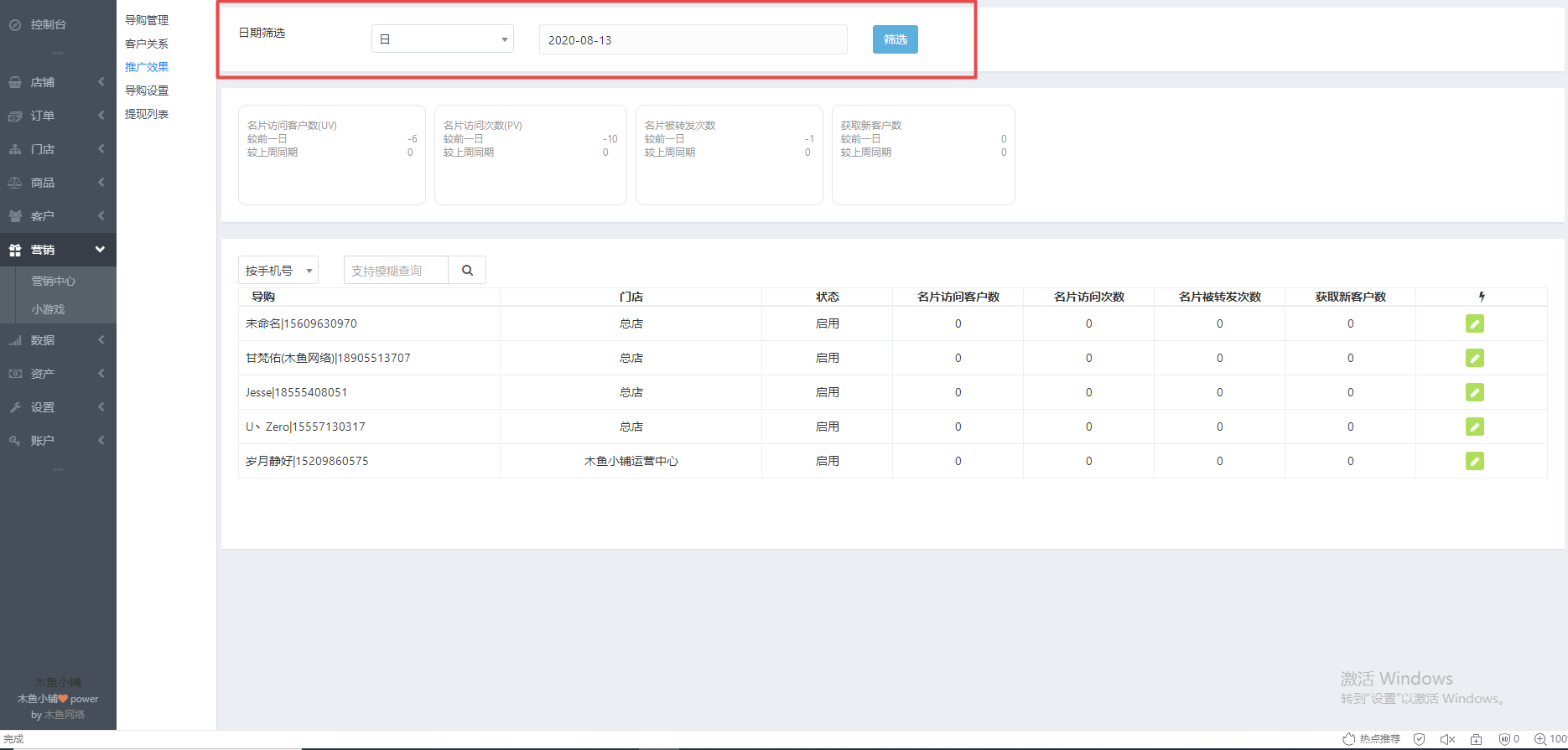The width and height of the screenshot is (1568, 750).
Task: Click the mute speaker icon in status bar
Action: [1447, 739]
